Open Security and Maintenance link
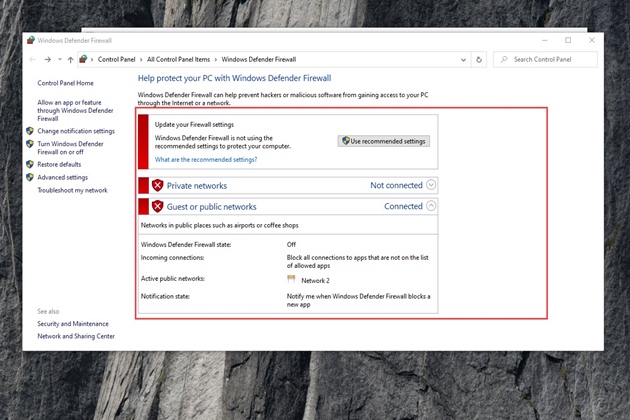This screenshot has height=420, width=630. tap(73, 324)
